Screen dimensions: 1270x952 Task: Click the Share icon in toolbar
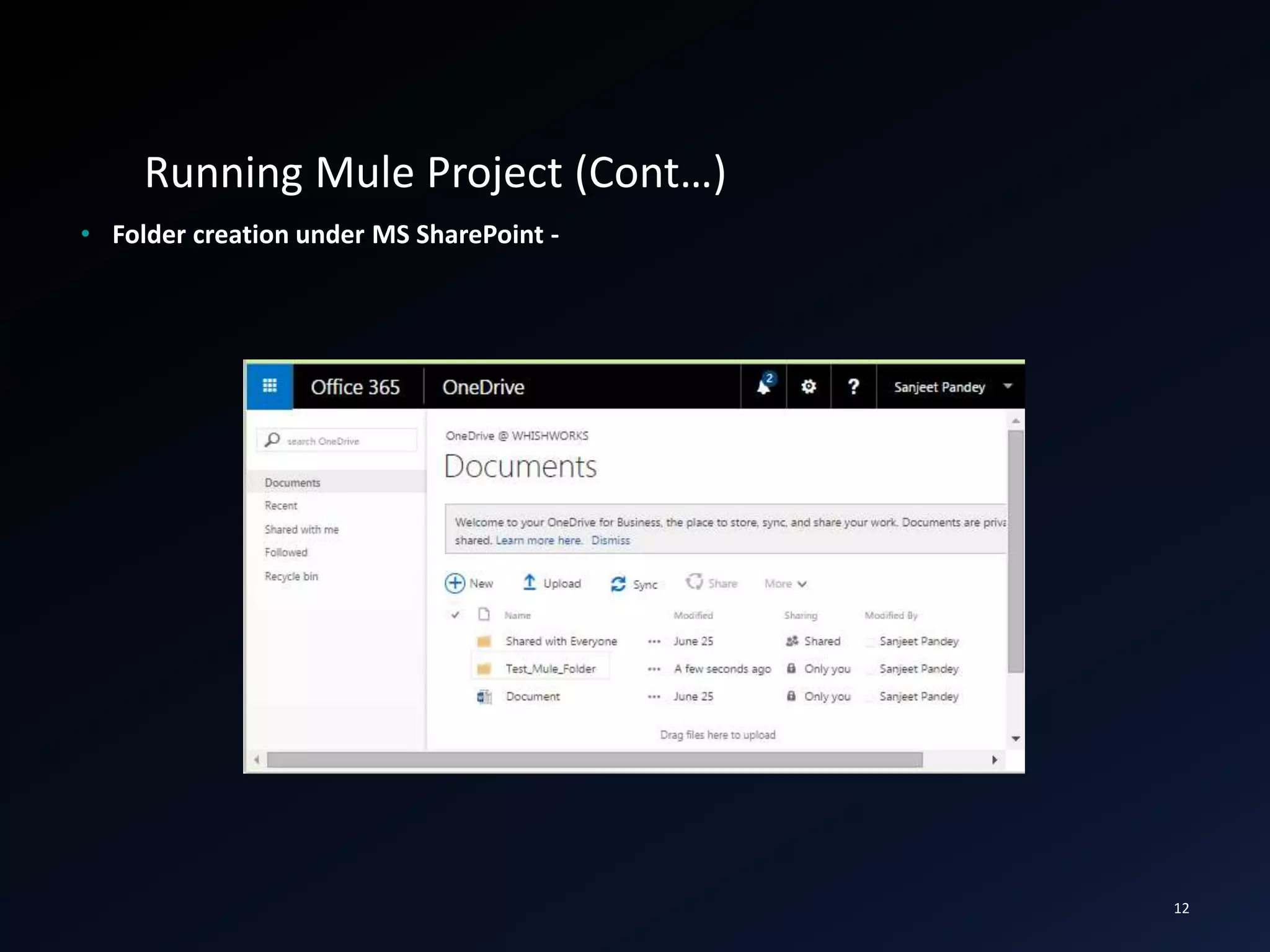(694, 582)
